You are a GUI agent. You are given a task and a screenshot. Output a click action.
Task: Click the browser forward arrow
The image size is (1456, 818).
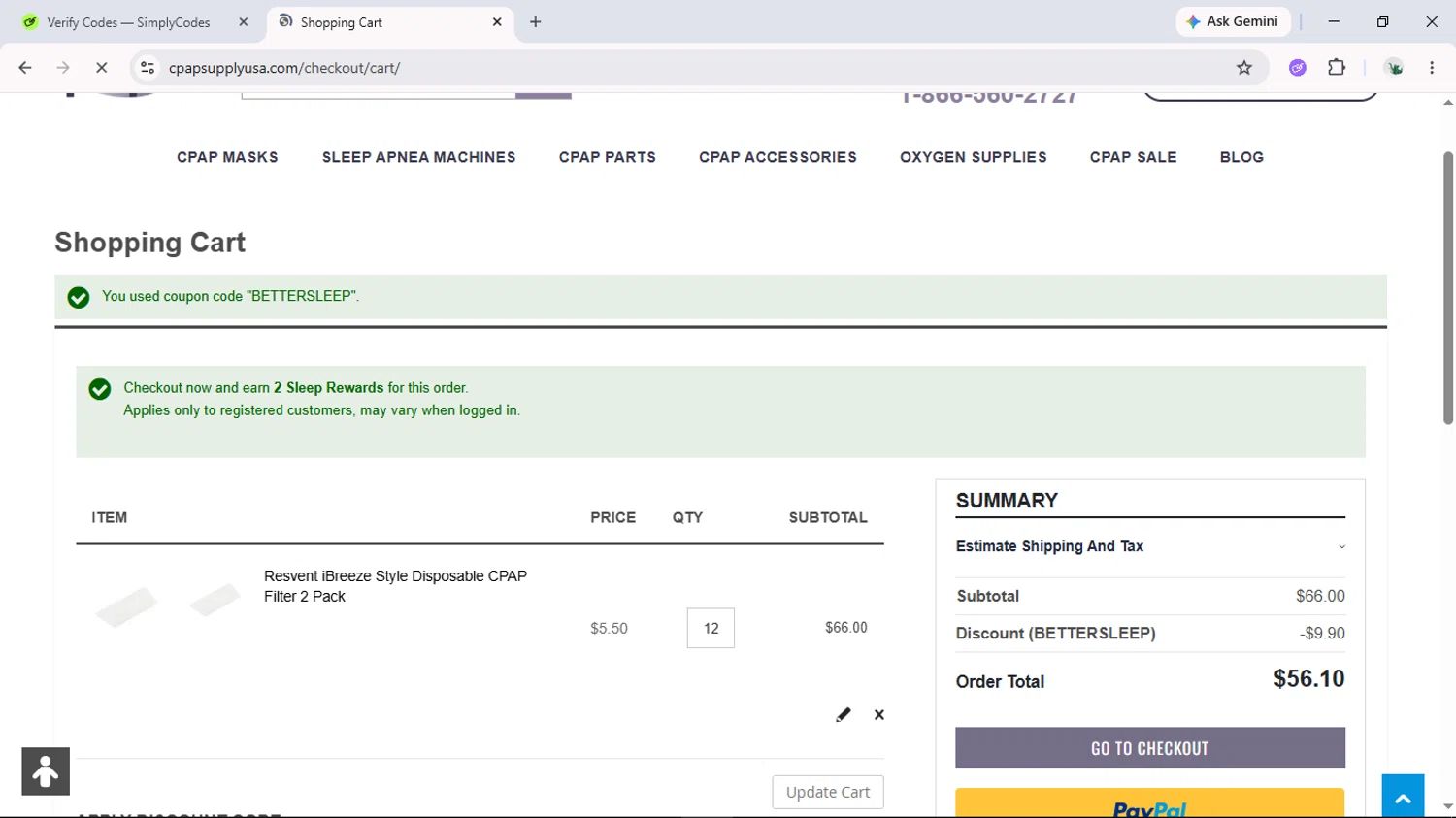pyautogui.click(x=63, y=68)
